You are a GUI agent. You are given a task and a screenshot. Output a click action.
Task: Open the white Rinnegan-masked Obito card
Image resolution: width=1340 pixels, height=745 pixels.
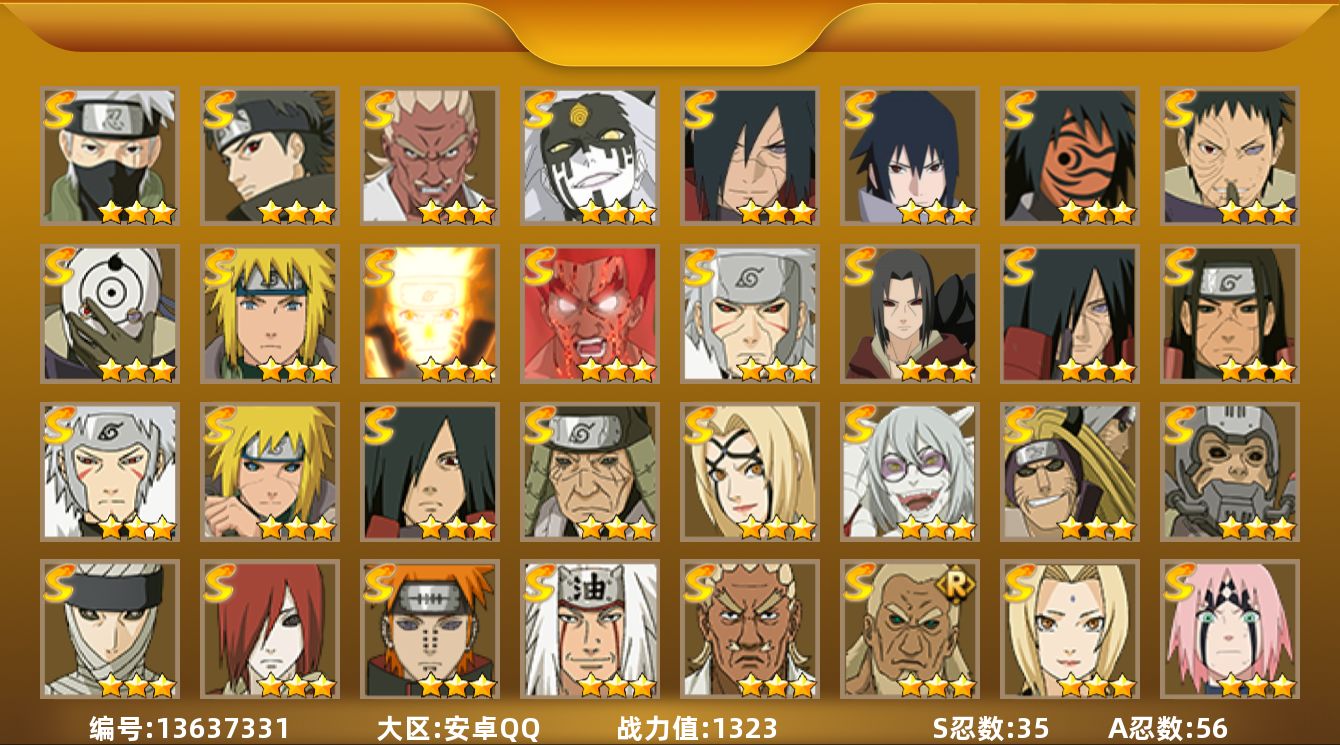pyautogui.click(x=109, y=313)
